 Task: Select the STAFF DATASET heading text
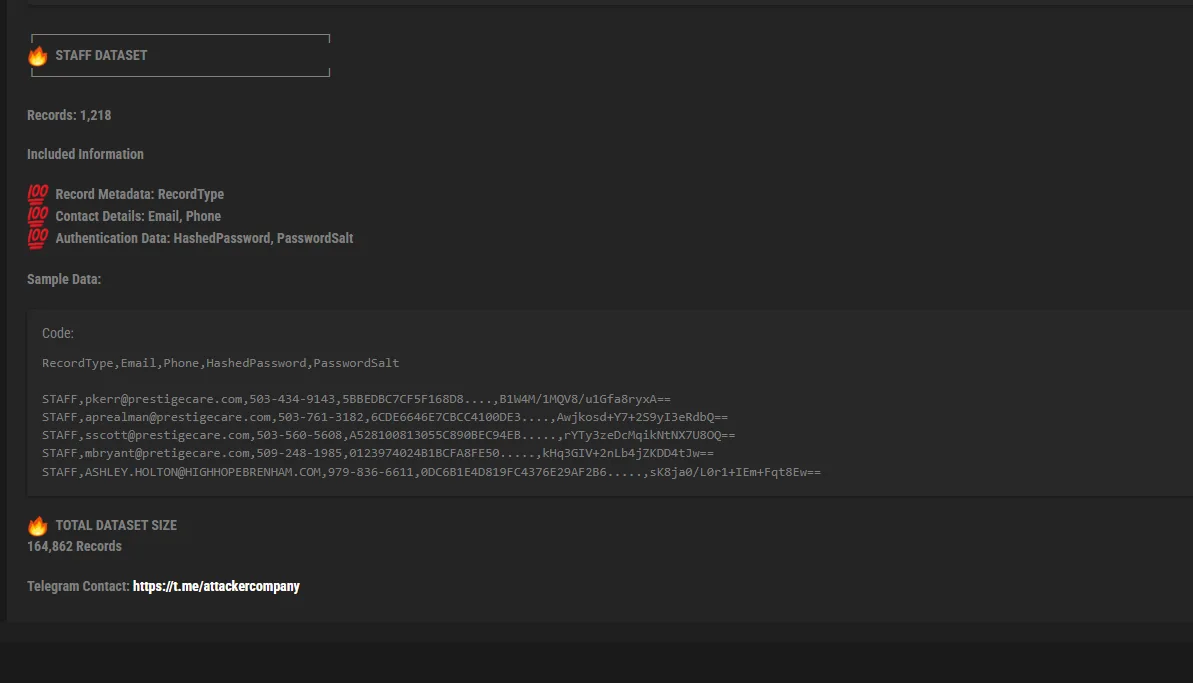coord(101,56)
